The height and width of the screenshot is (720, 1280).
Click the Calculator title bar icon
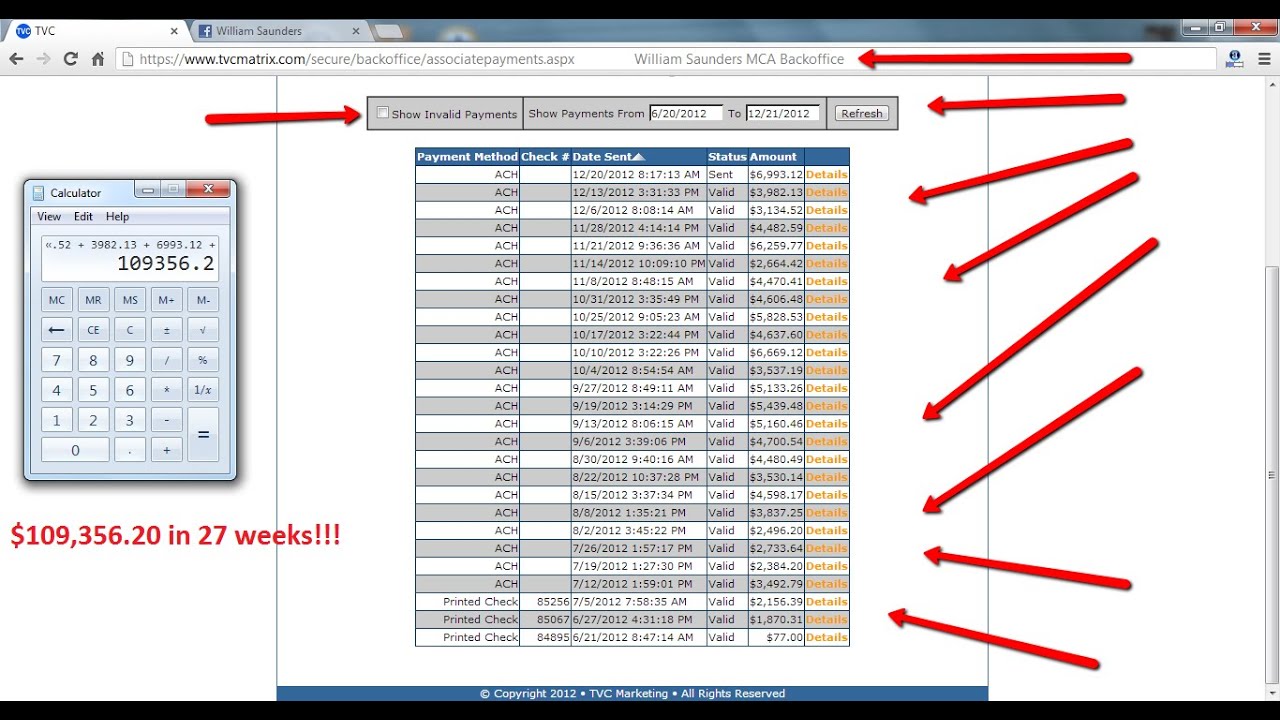pyautogui.click(x=39, y=193)
